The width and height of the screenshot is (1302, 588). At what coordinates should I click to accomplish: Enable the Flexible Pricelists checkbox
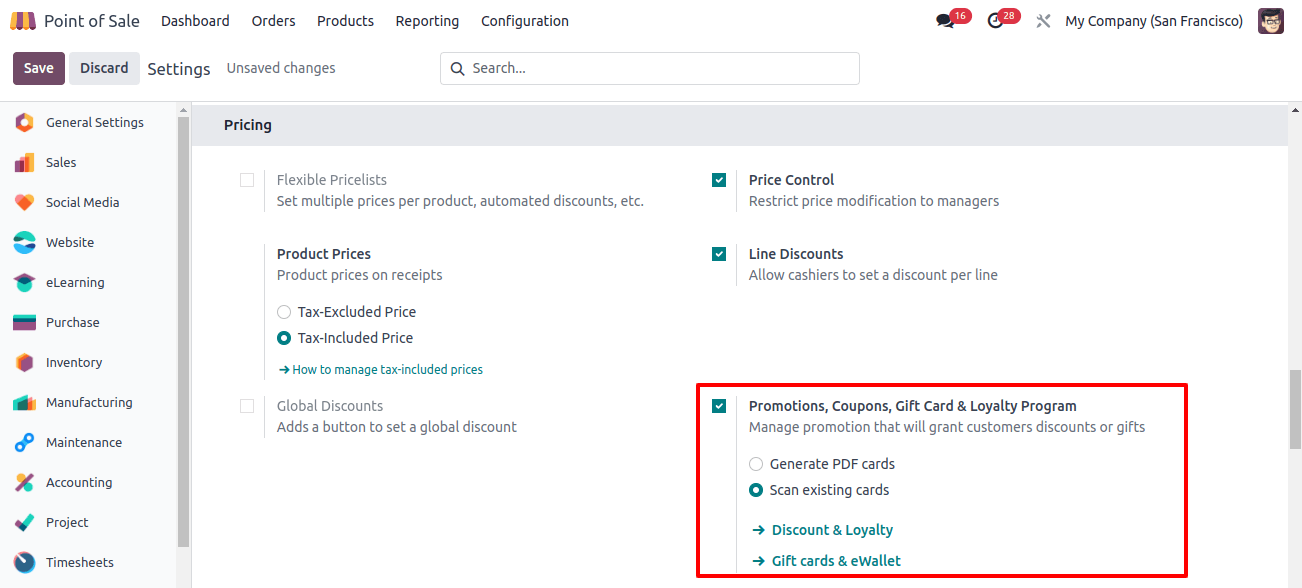point(247,180)
